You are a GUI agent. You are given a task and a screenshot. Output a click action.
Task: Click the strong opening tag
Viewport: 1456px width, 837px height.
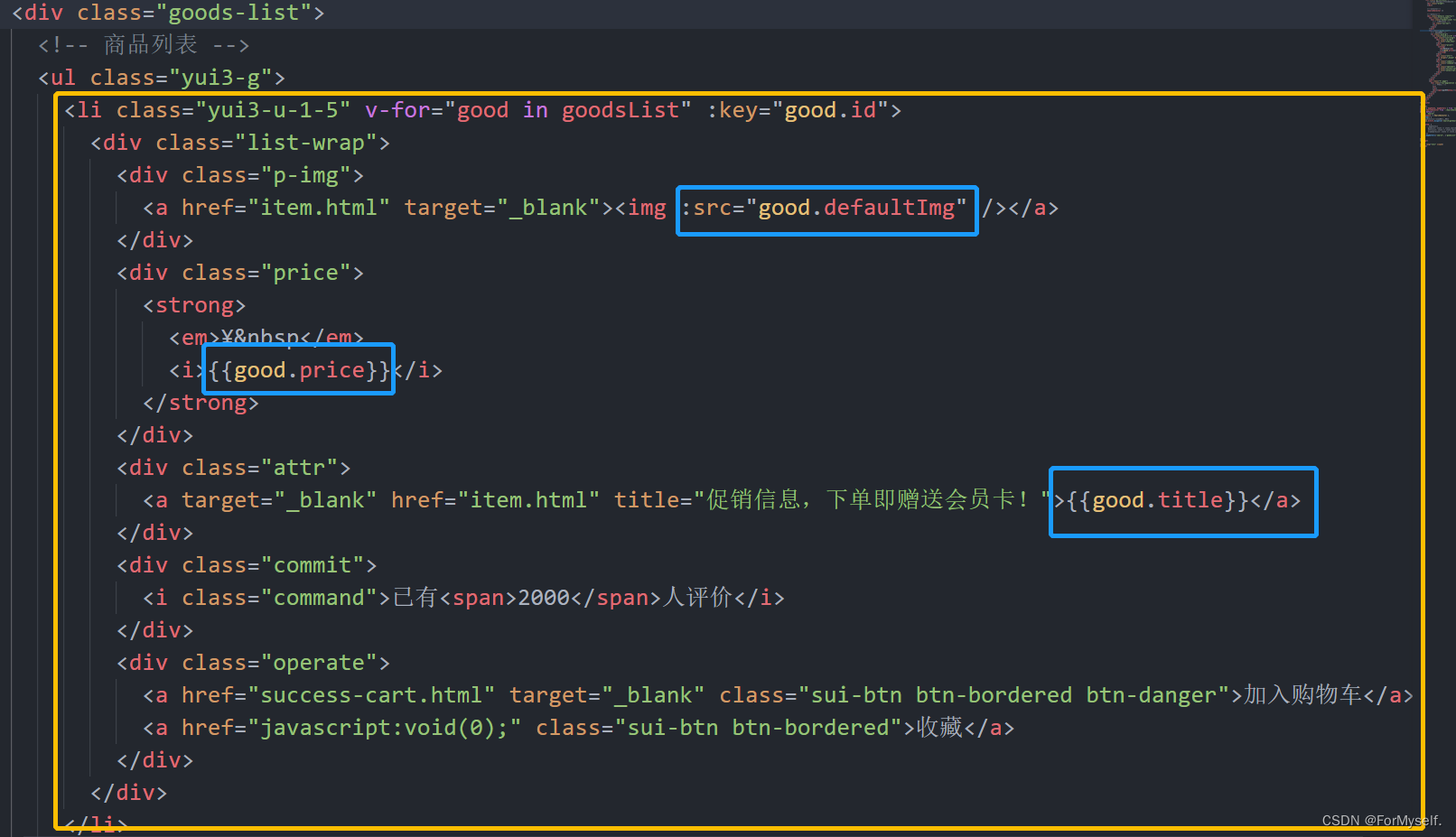tap(192, 304)
